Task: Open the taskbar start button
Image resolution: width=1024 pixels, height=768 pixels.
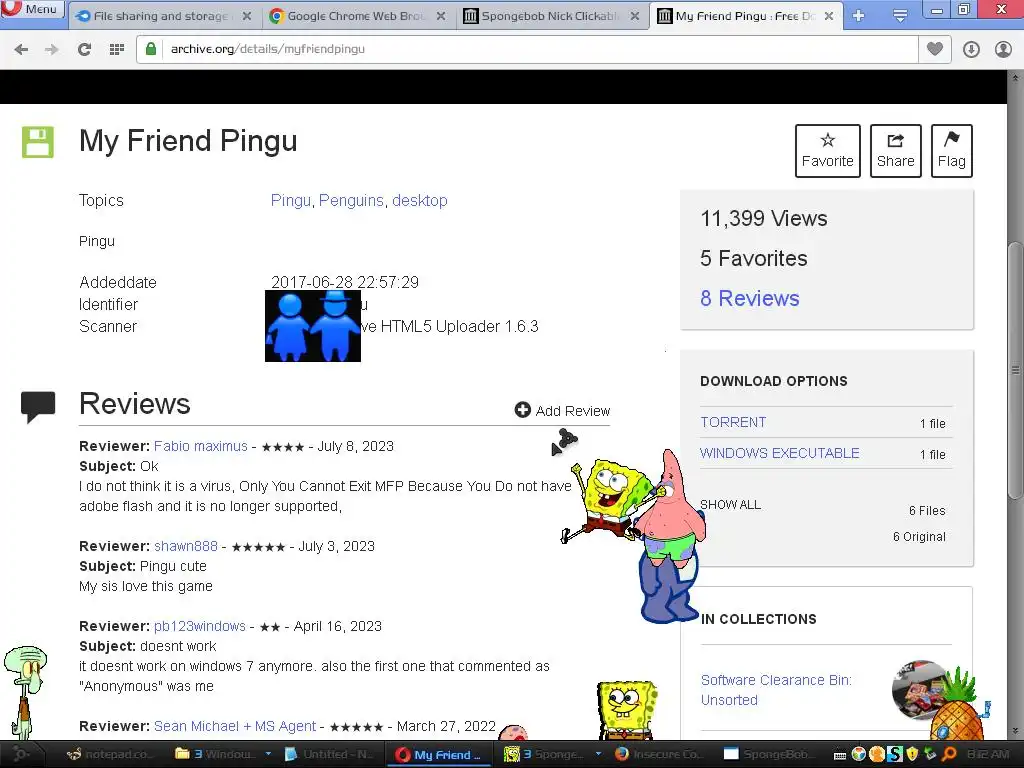Action: (x=21, y=754)
